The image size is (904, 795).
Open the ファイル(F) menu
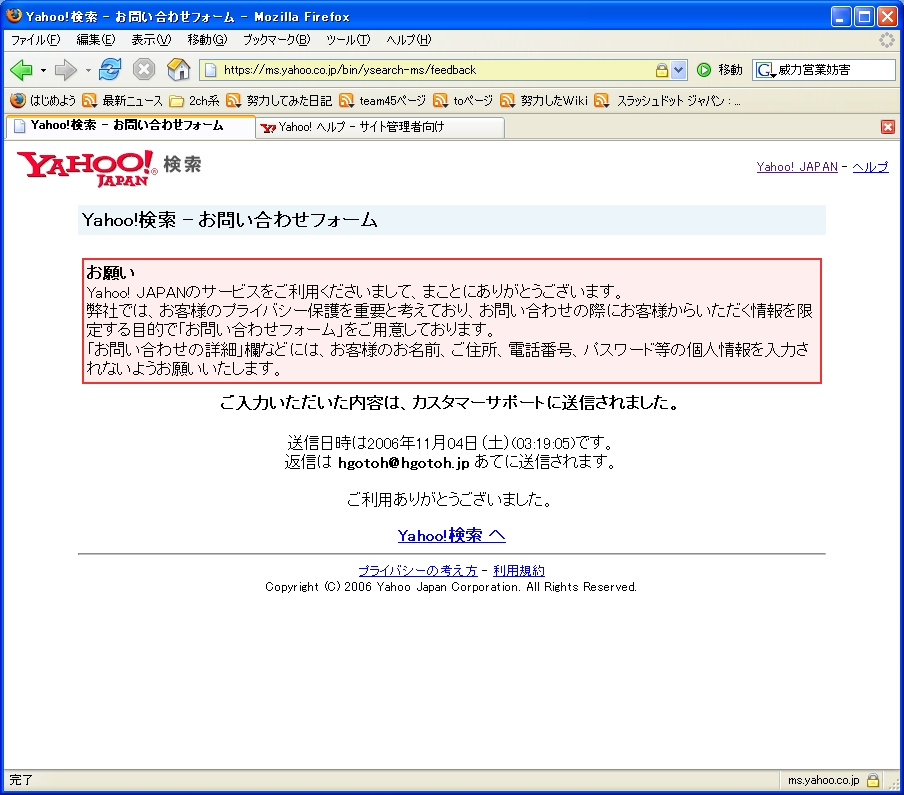[36, 40]
